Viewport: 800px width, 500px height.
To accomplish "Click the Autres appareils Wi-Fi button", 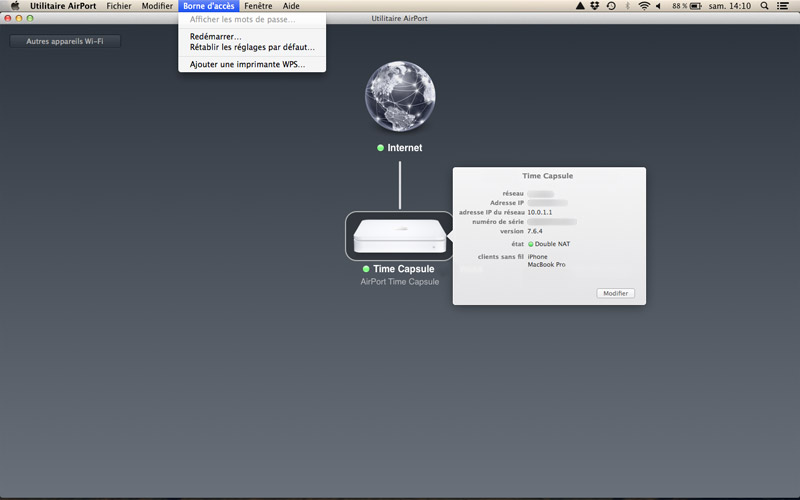I will pos(65,41).
